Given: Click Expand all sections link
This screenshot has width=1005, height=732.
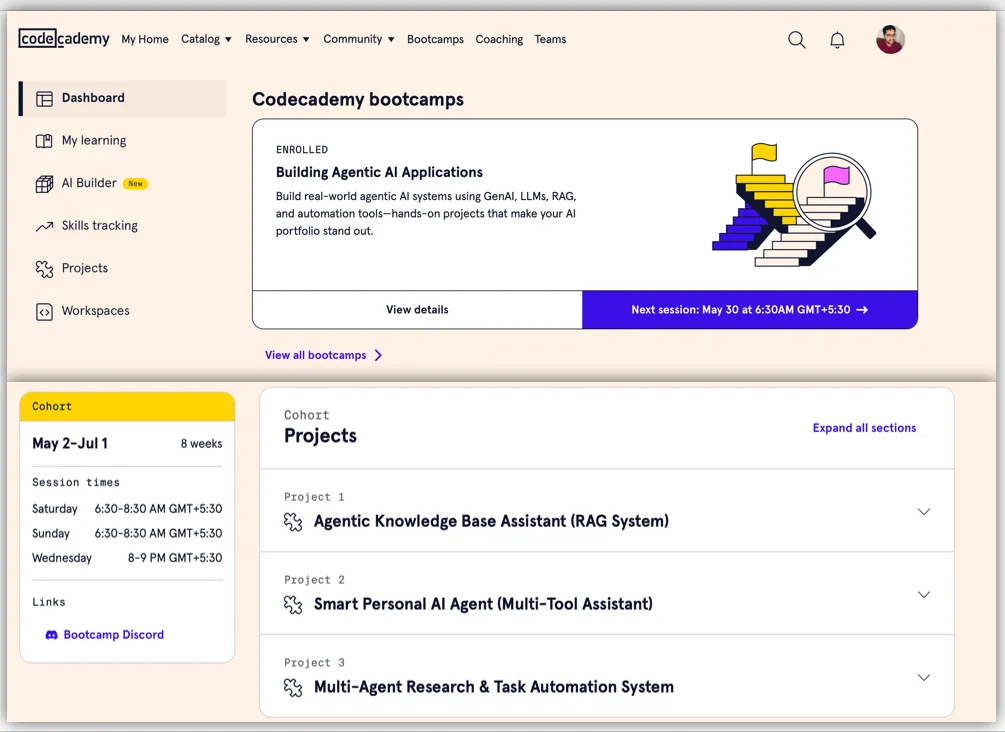Looking at the screenshot, I should [864, 428].
